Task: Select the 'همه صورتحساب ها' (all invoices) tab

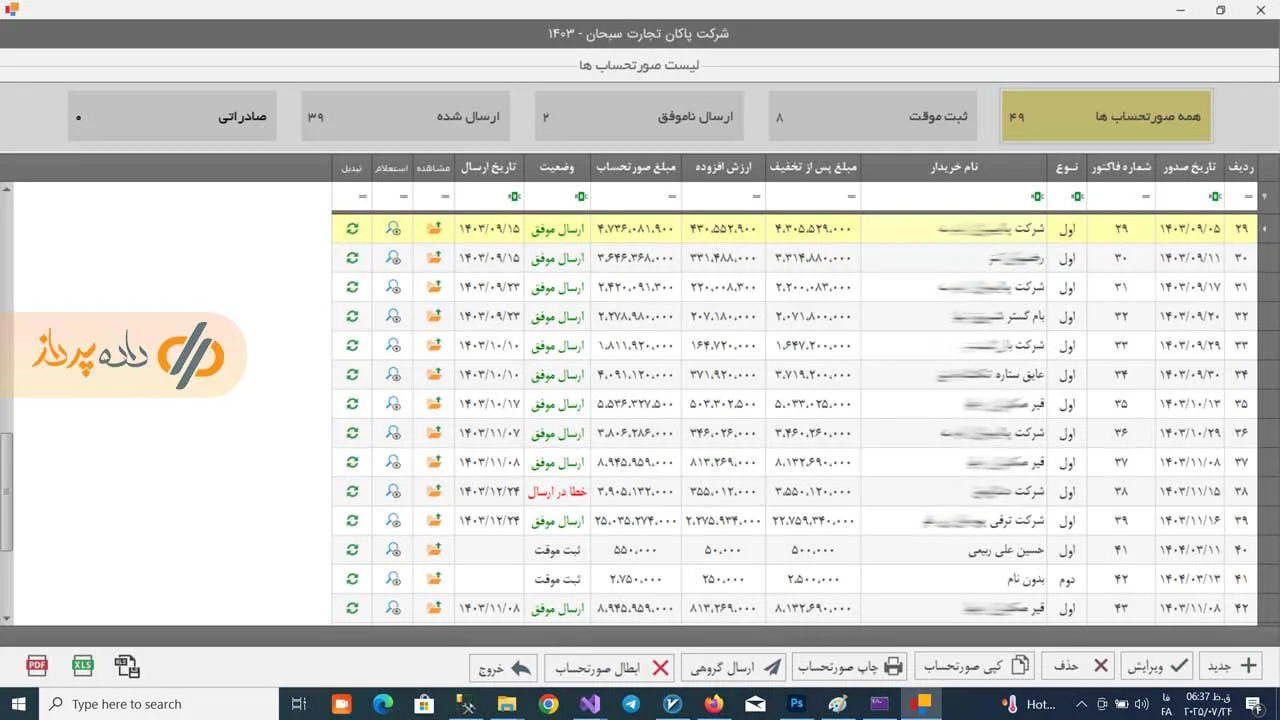Action: pos(1106,117)
